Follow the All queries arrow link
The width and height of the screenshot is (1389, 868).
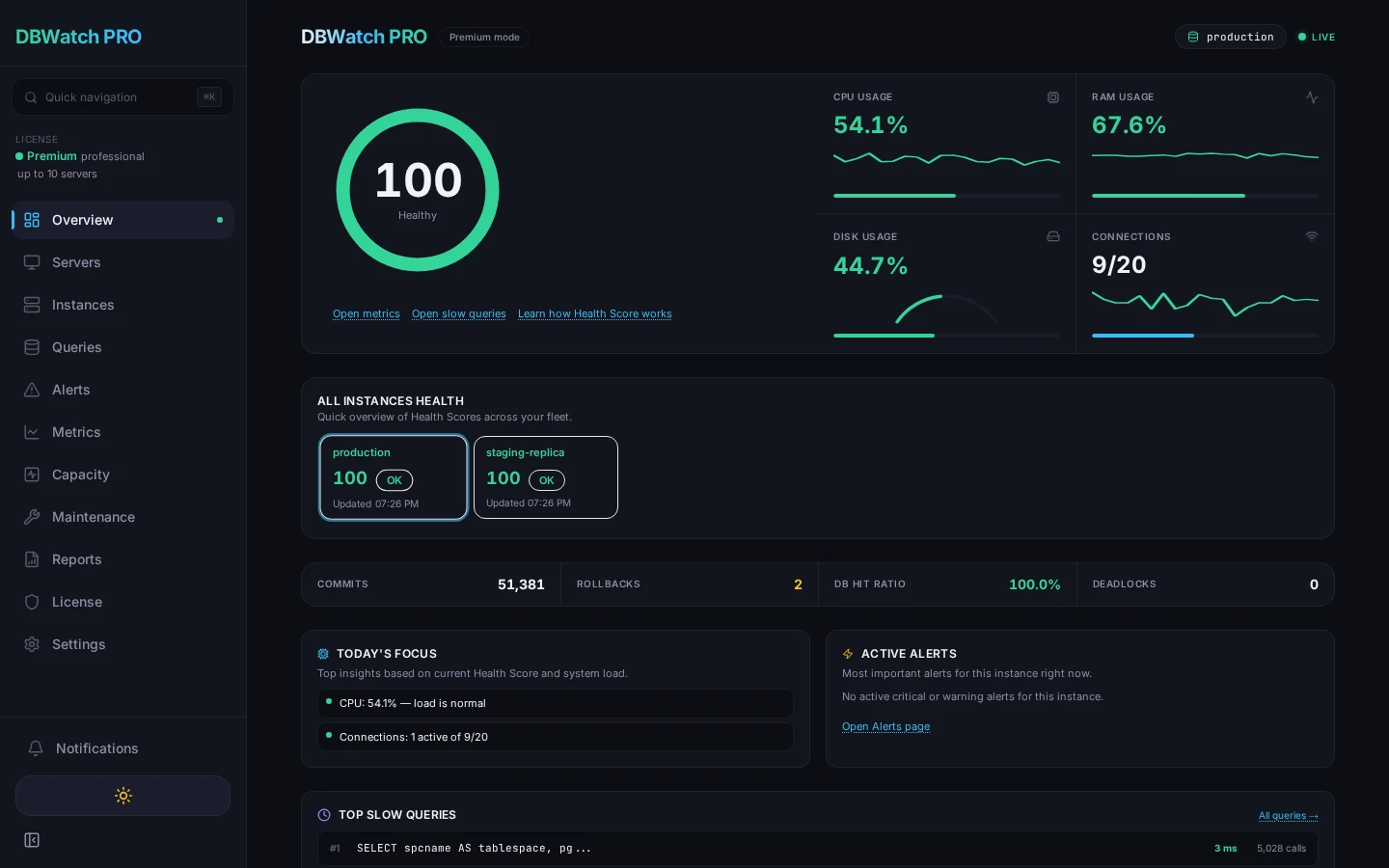click(x=1289, y=815)
